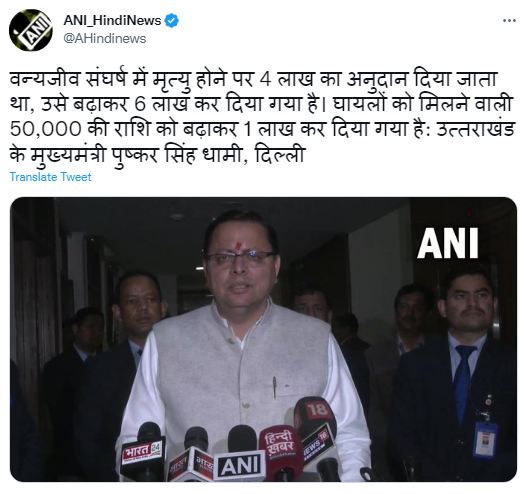The image size is (524, 494).
Task: Click the white ANI watermark in photo
Action: click(448, 243)
